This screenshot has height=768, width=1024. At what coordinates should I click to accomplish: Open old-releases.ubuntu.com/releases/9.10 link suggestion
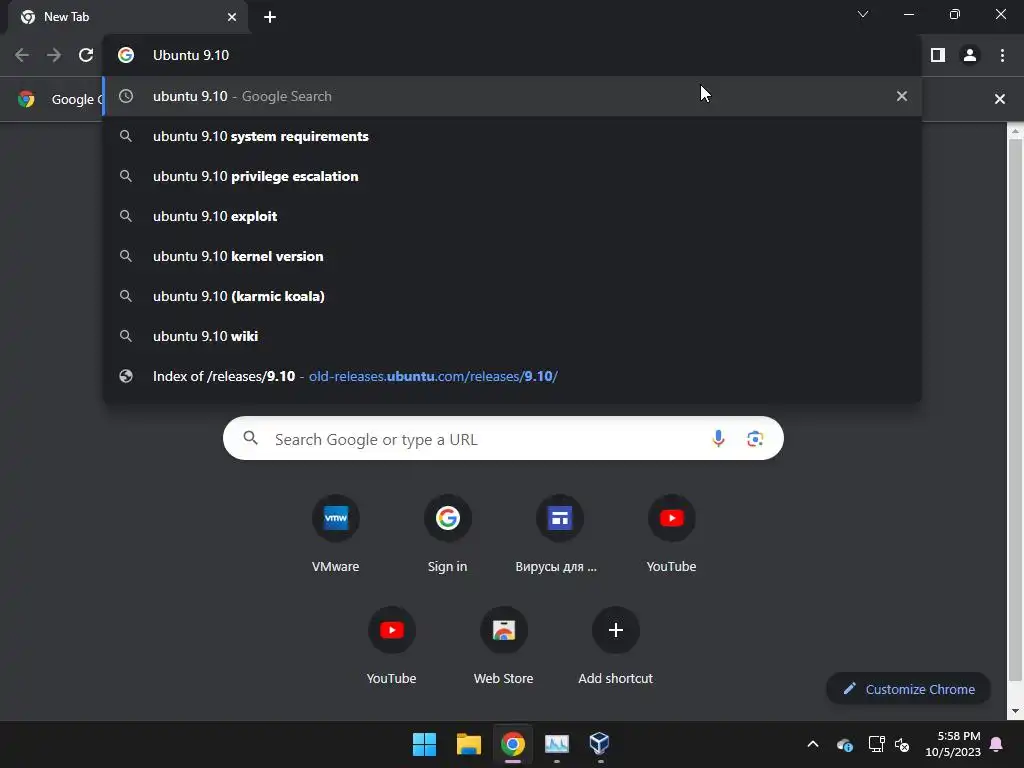(x=512, y=376)
